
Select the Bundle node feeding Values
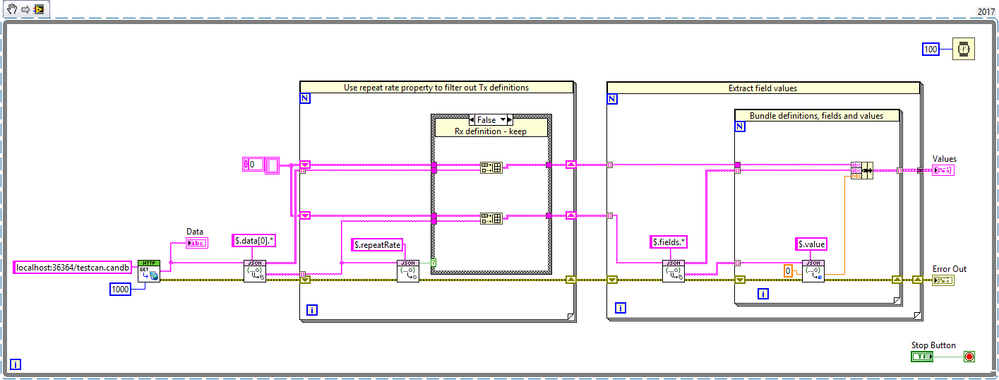coord(861,170)
